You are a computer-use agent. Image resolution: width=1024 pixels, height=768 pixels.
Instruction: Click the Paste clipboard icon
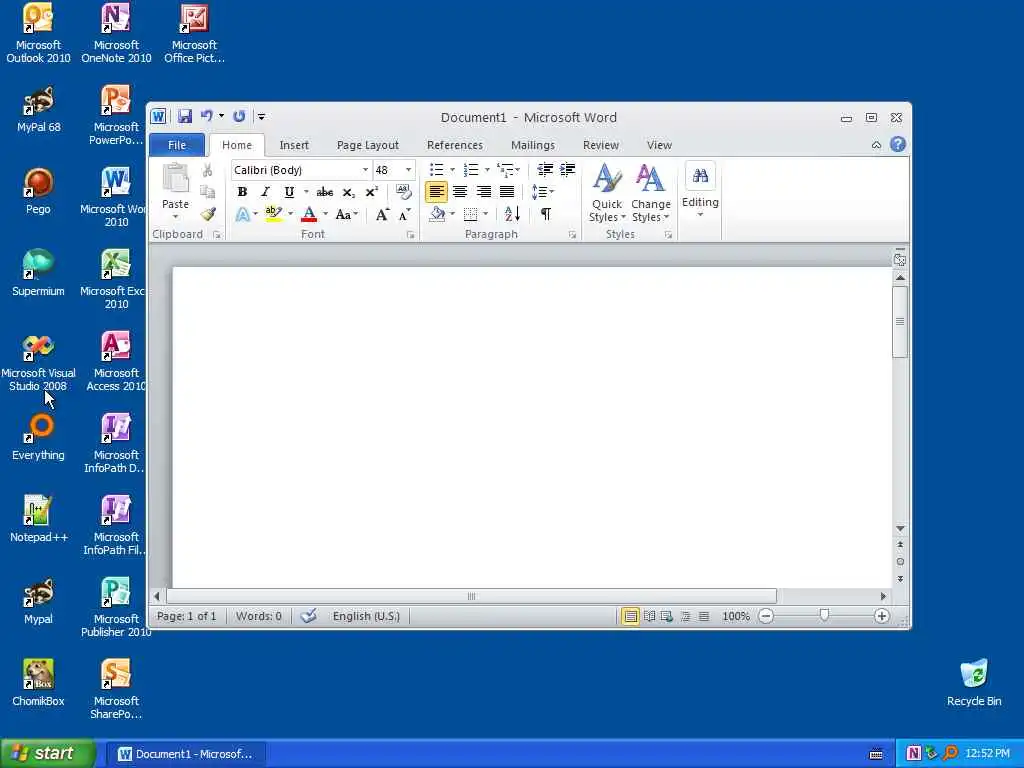[x=175, y=178]
